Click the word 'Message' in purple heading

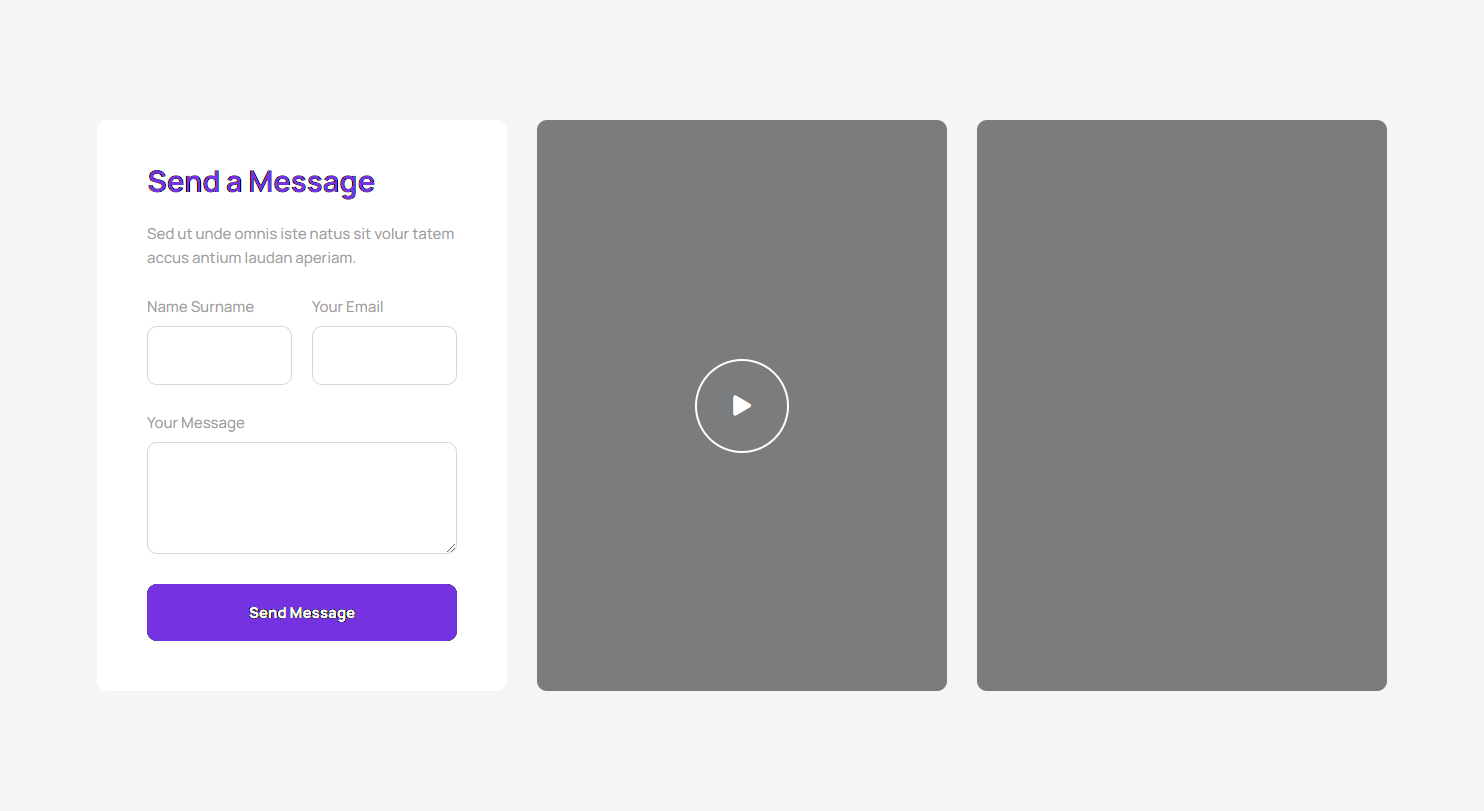point(311,182)
